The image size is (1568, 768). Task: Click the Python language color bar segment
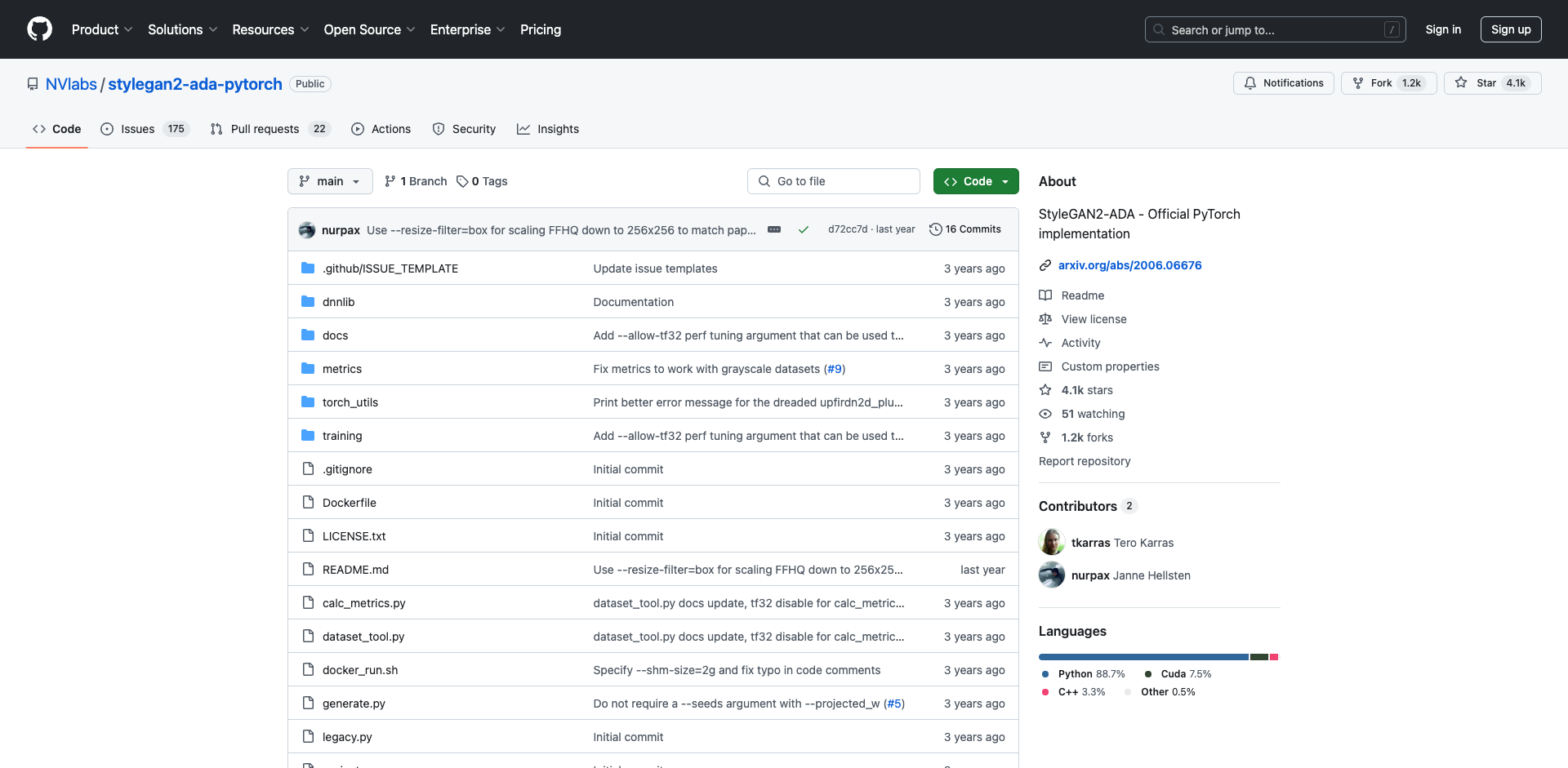1143,657
